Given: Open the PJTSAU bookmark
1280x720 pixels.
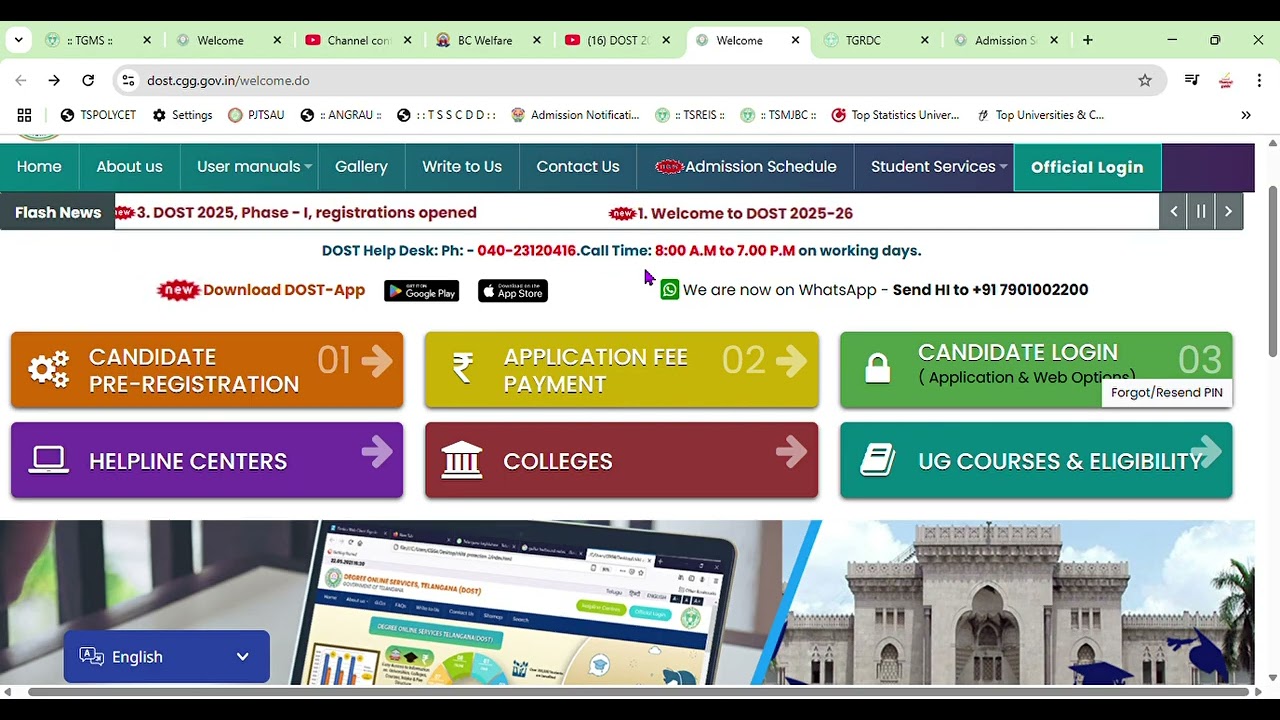Looking at the screenshot, I should click(256, 115).
